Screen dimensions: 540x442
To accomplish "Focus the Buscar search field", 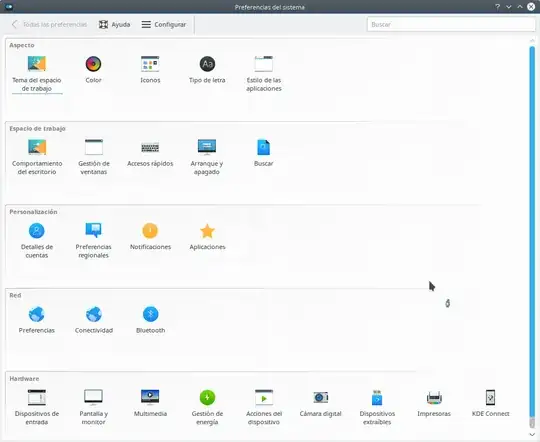I will click(x=451, y=24).
